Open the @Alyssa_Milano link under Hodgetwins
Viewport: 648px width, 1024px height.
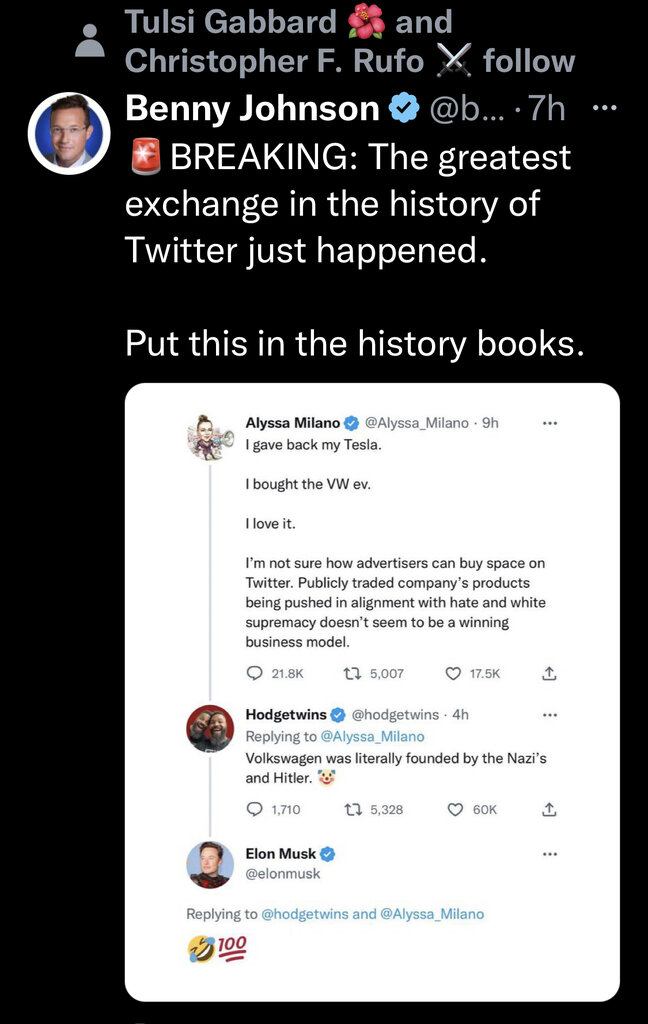pyautogui.click(x=372, y=737)
